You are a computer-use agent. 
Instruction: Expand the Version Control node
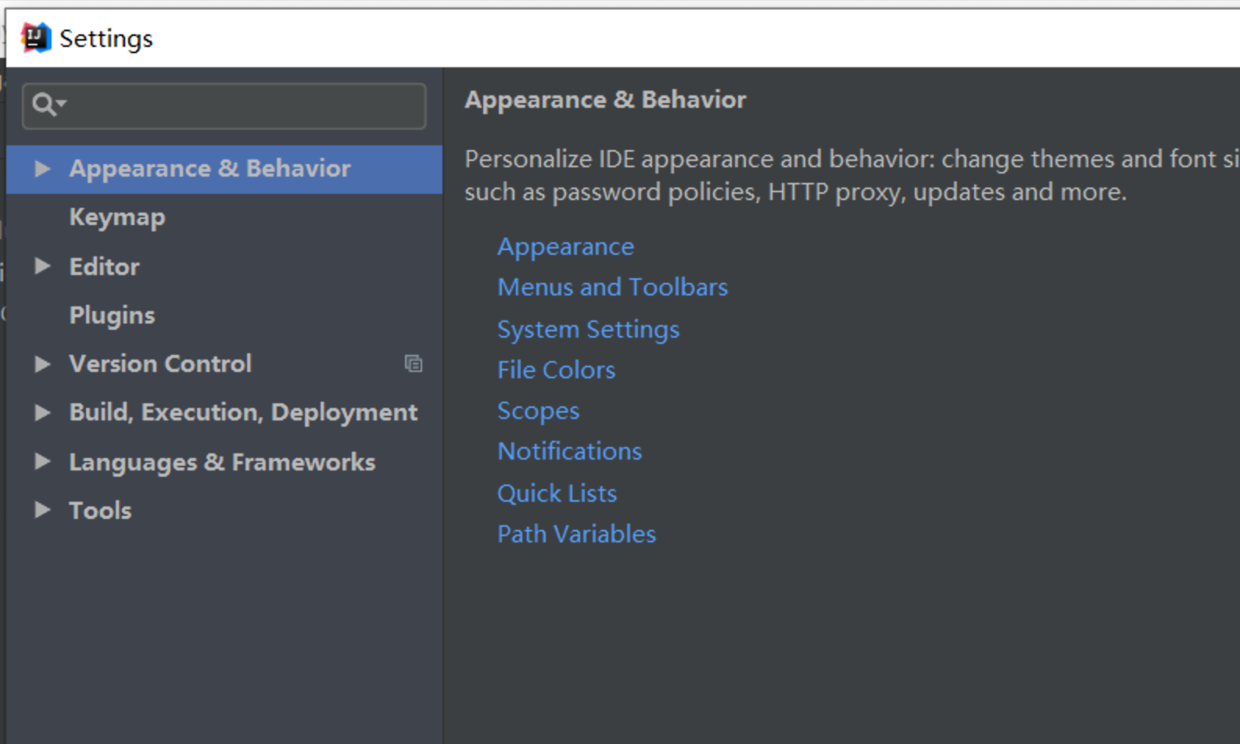click(42, 364)
